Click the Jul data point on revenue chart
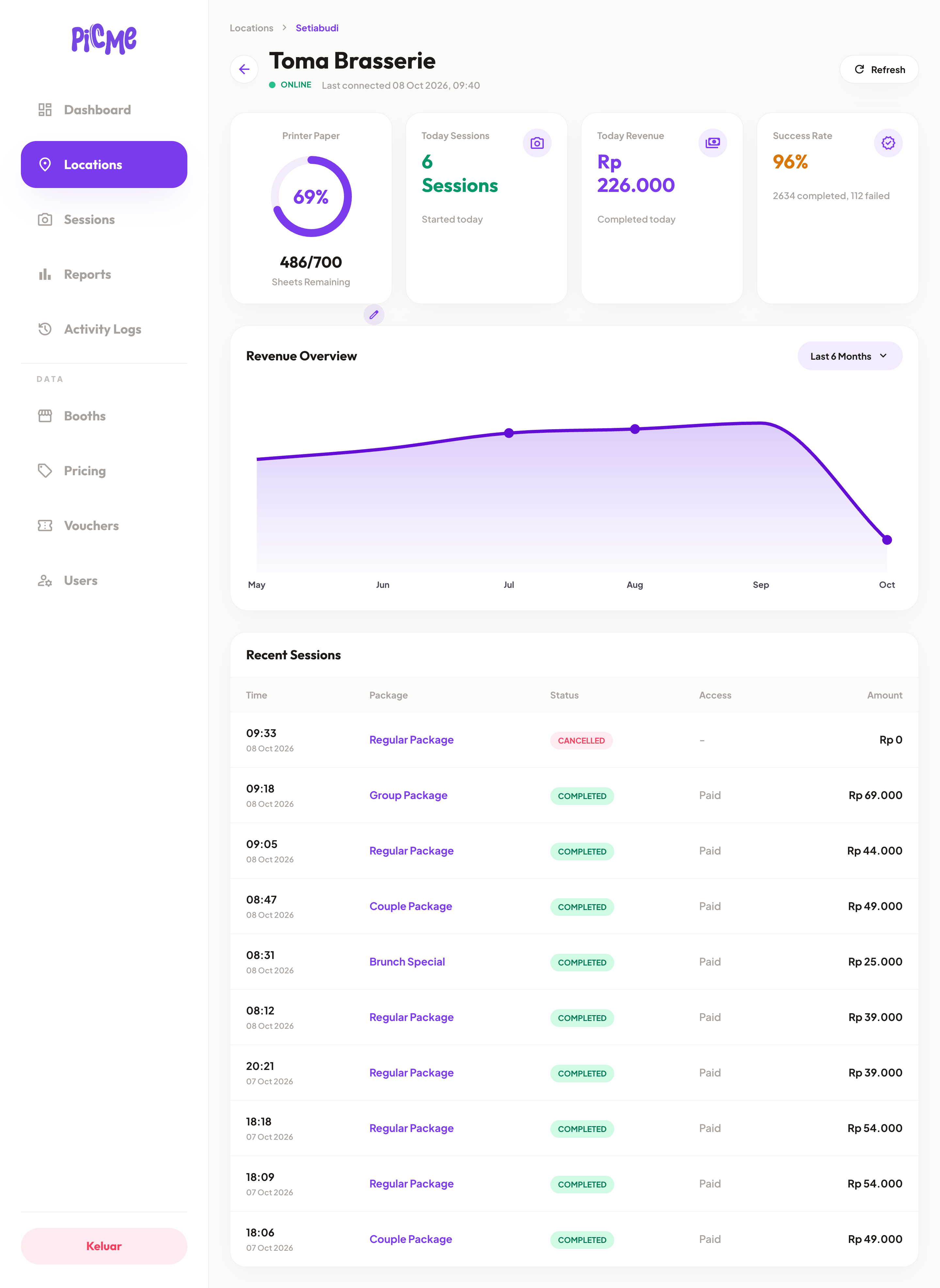This screenshot has width=940, height=1288. tap(509, 433)
